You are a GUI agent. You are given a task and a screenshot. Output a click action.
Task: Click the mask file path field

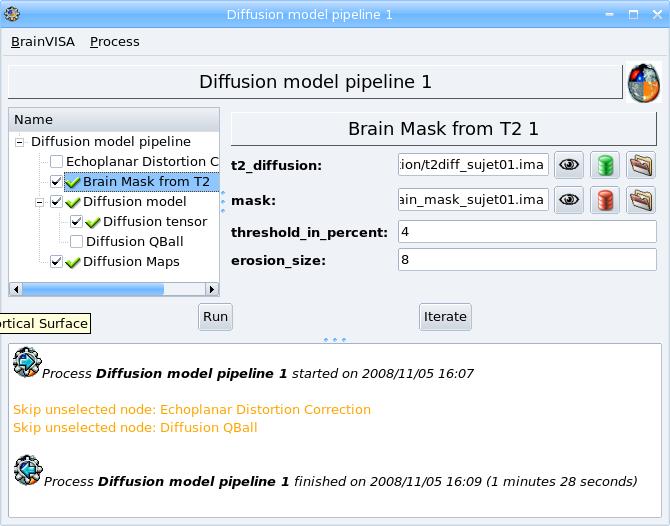(473, 200)
